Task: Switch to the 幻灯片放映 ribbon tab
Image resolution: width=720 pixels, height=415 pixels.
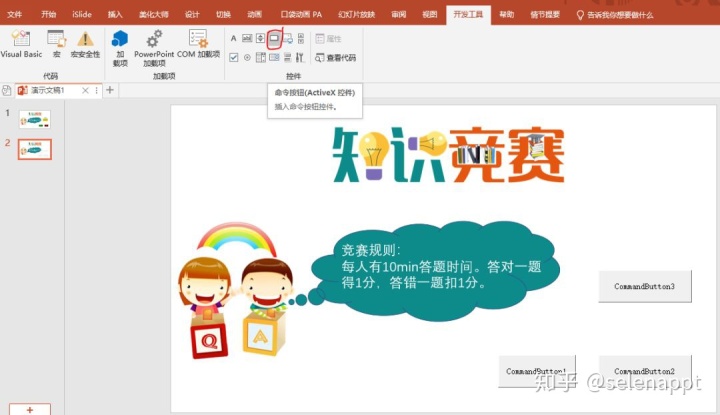Action: 357,14
